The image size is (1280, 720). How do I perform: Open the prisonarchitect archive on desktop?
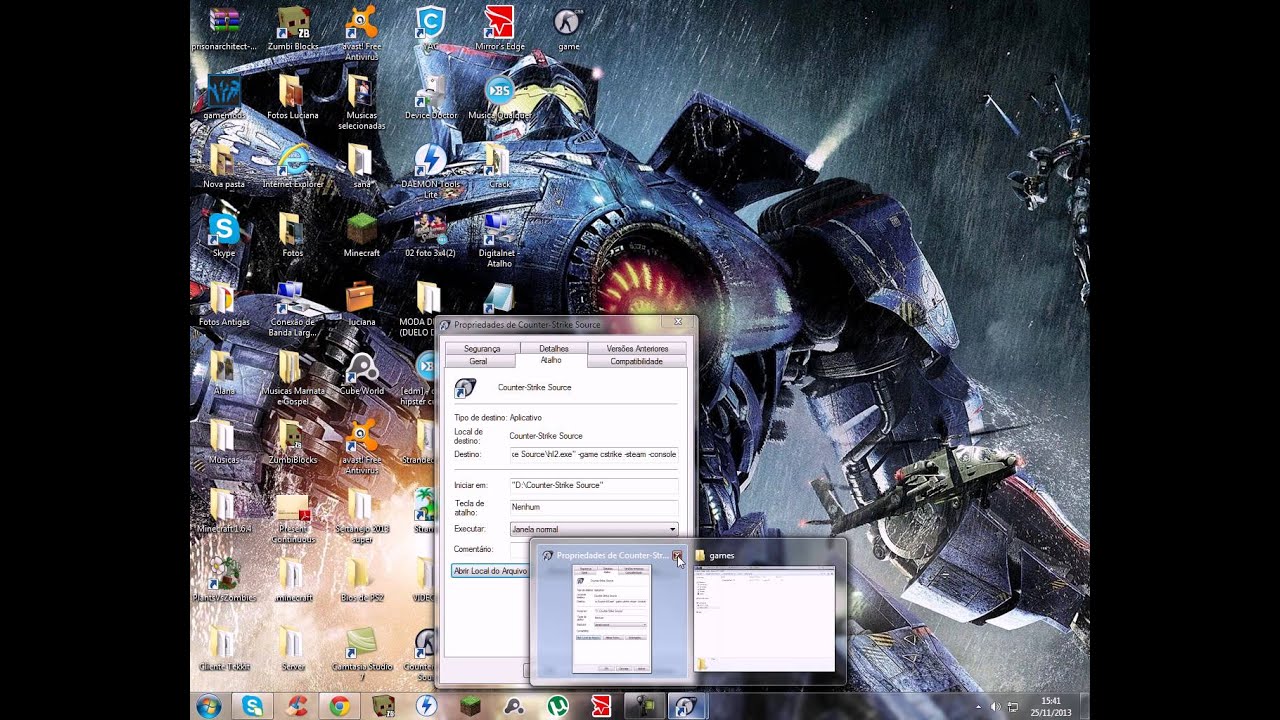[x=224, y=28]
